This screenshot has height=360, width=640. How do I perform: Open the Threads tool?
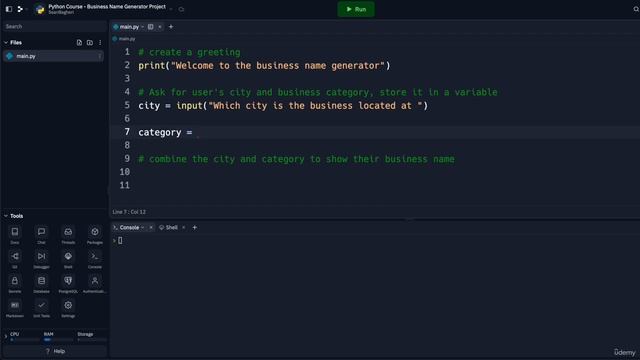[68, 235]
